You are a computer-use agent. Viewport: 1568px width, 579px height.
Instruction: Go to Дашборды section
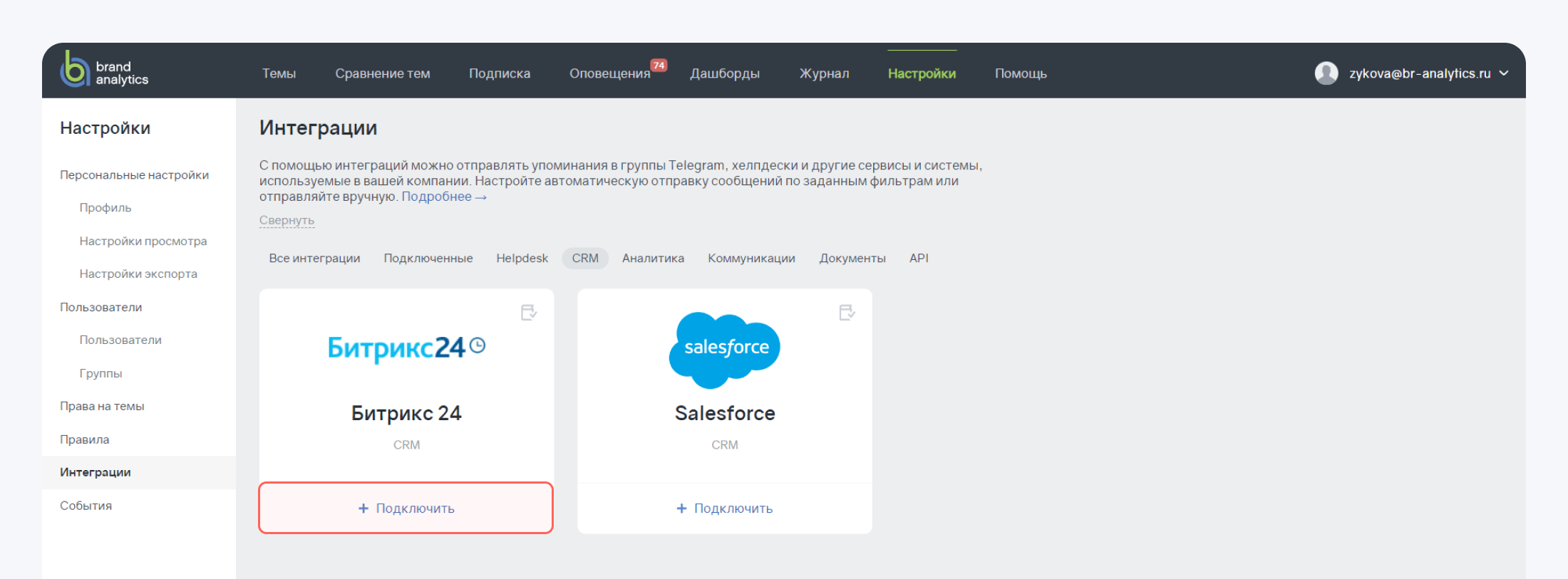tap(725, 73)
